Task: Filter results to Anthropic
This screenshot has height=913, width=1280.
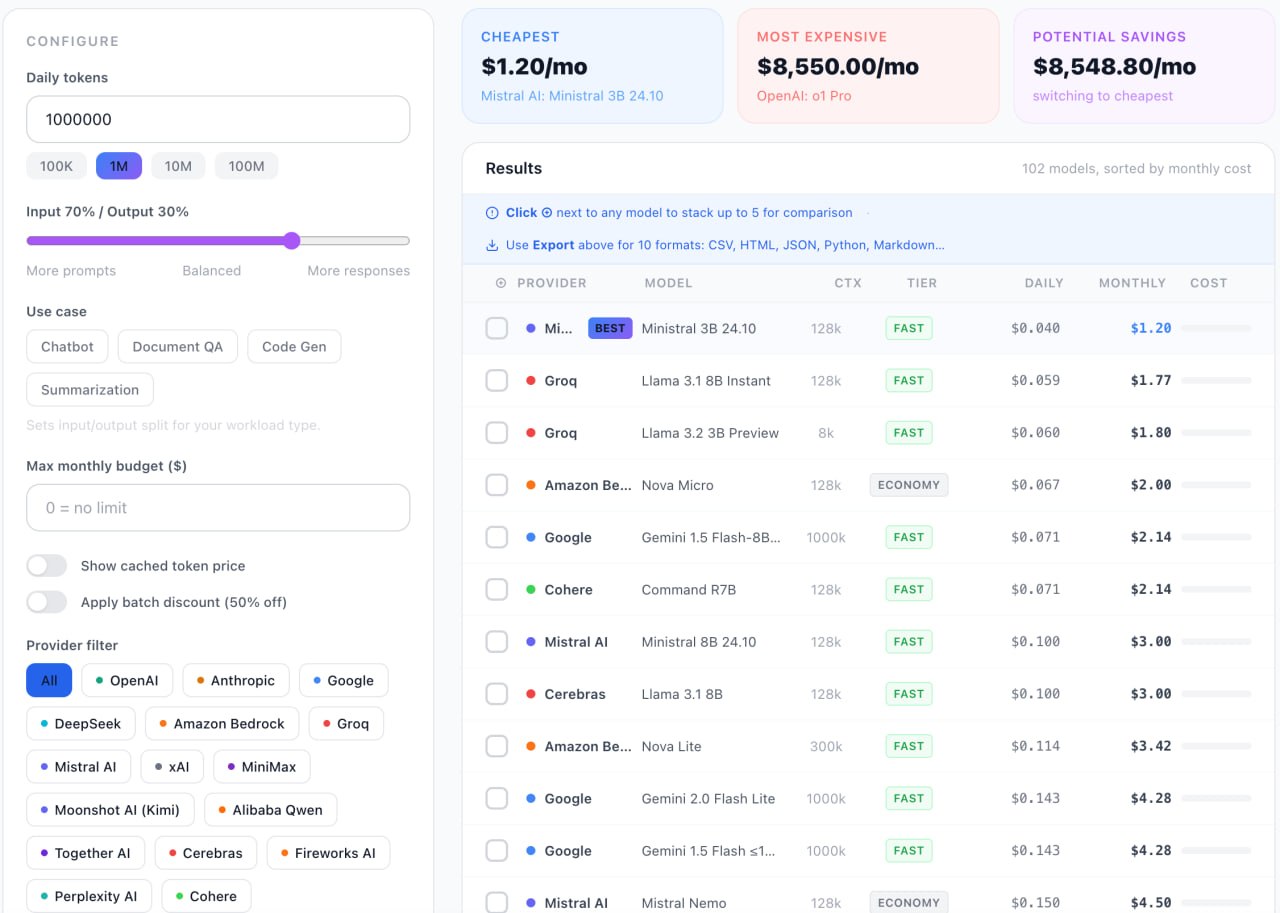Action: tap(236, 681)
